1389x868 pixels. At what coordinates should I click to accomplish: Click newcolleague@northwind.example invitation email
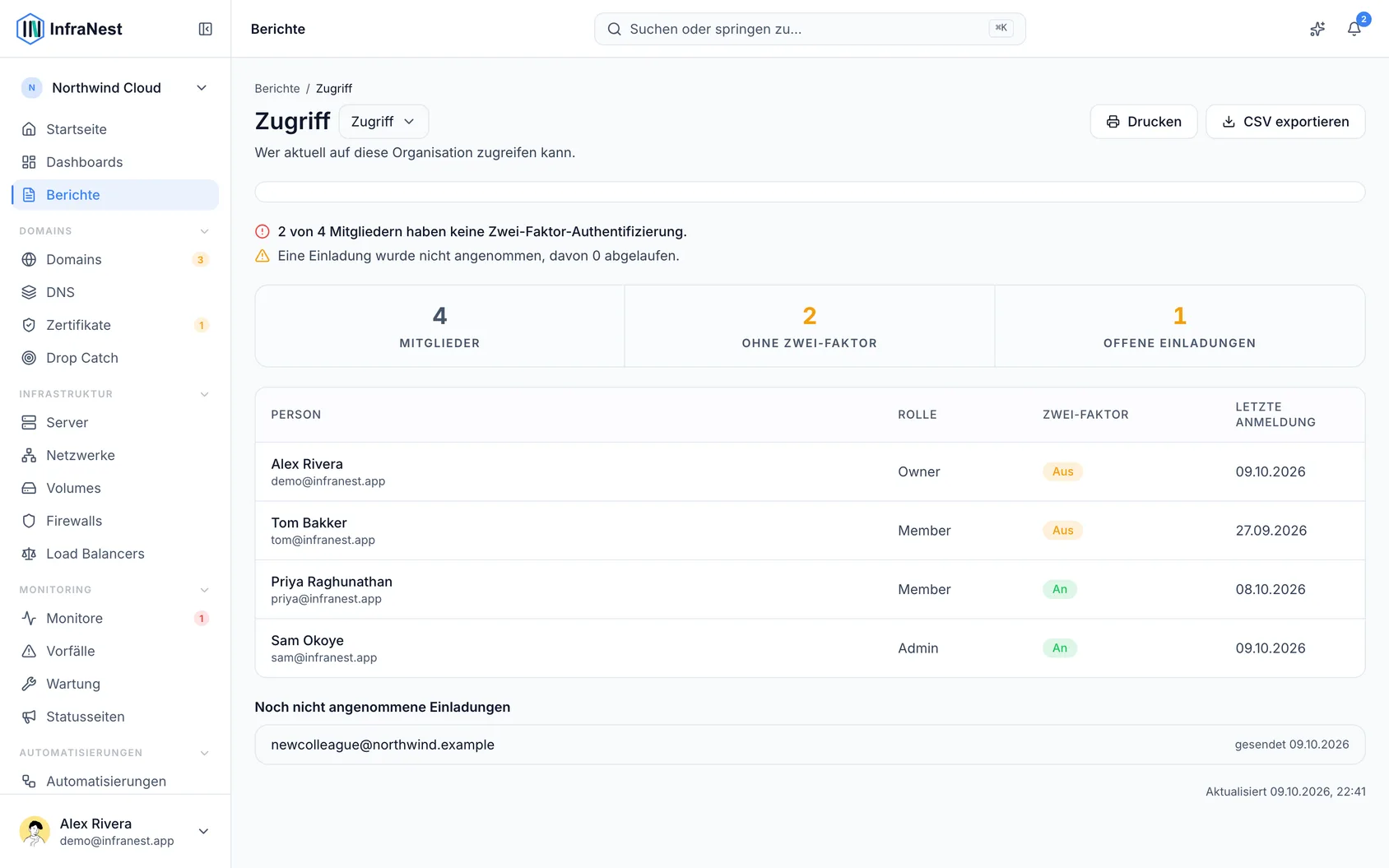click(383, 745)
